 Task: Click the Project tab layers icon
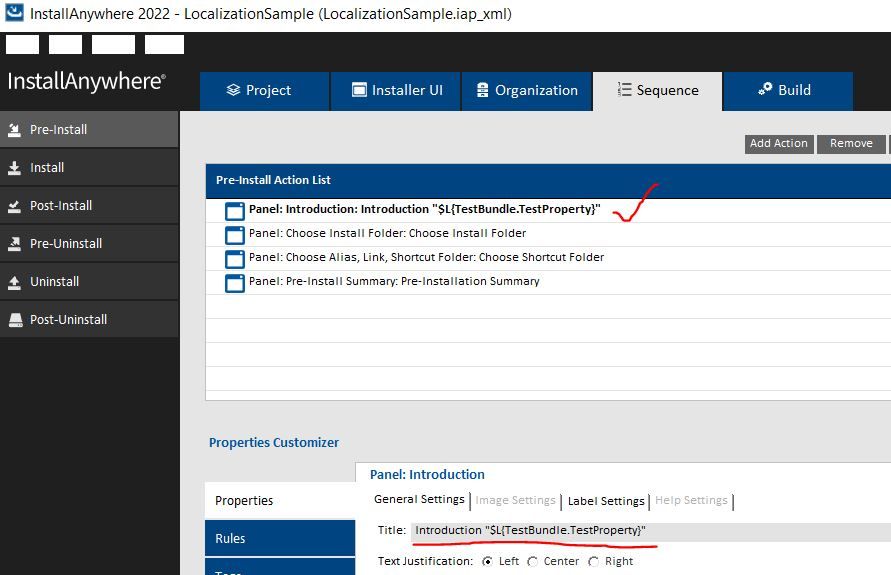tap(233, 90)
